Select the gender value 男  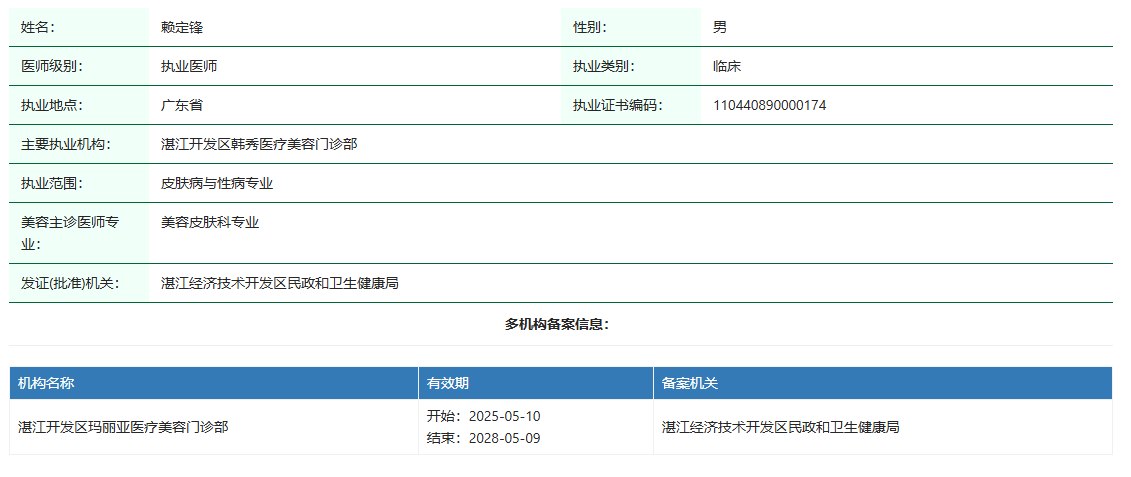[x=720, y=27]
